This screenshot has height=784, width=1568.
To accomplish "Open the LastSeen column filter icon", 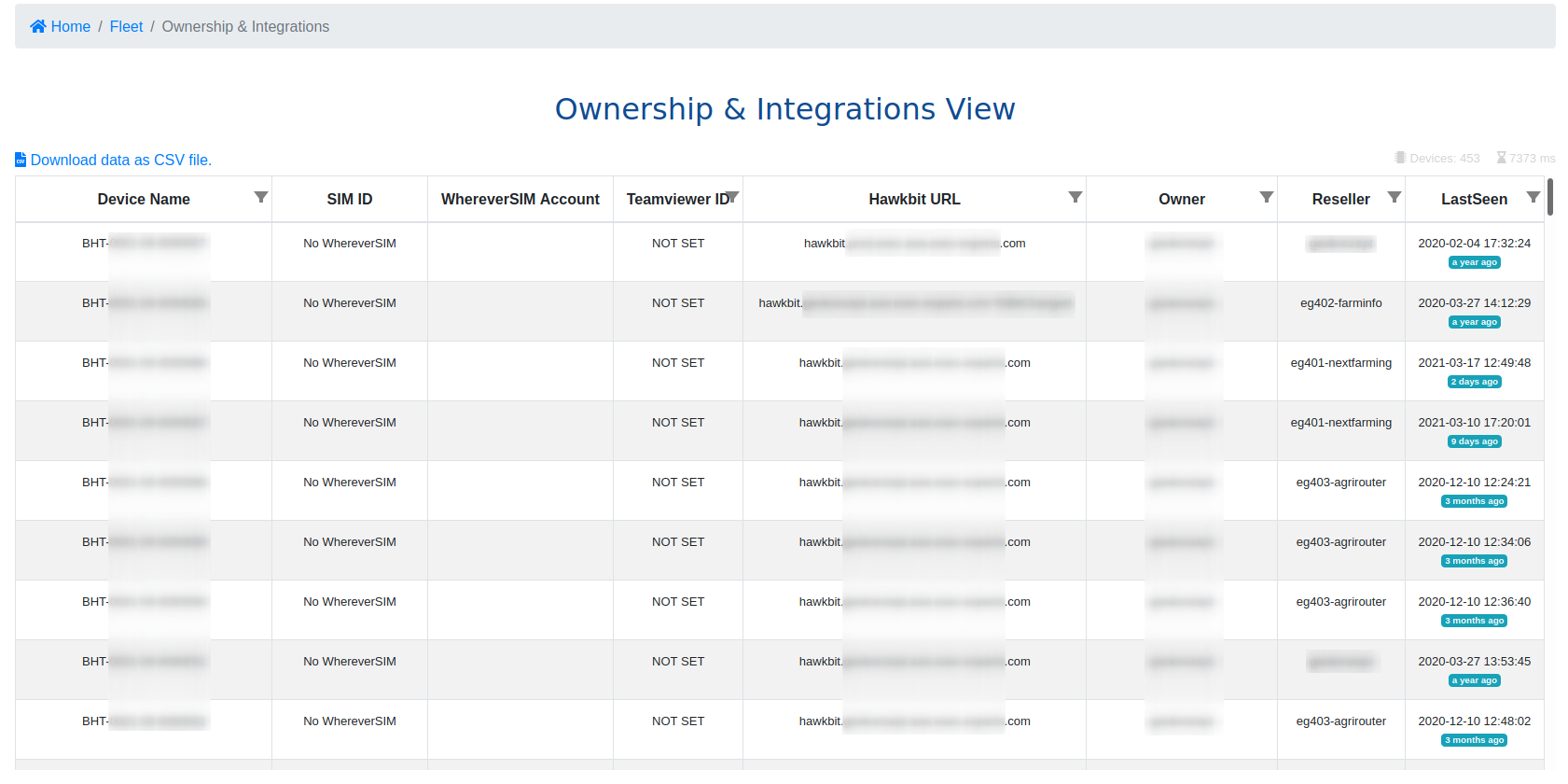I will point(1533,197).
